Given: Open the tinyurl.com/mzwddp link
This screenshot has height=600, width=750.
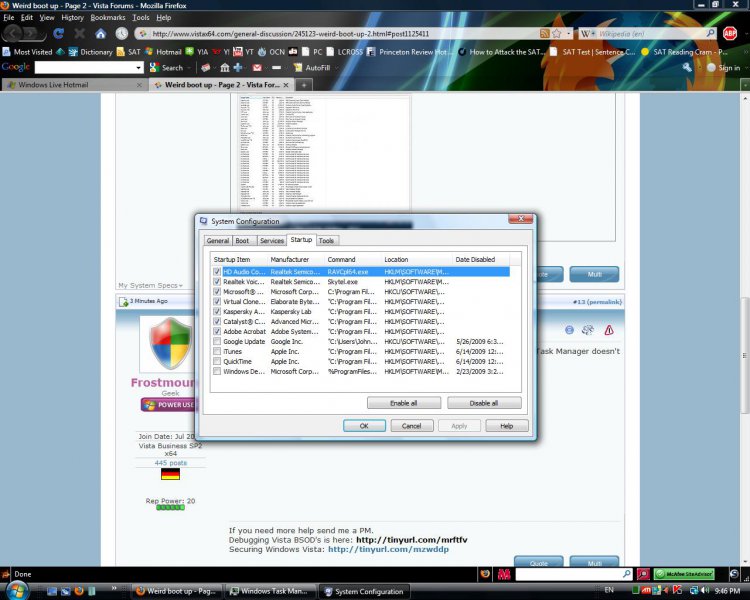Looking at the screenshot, I should click(388, 549).
